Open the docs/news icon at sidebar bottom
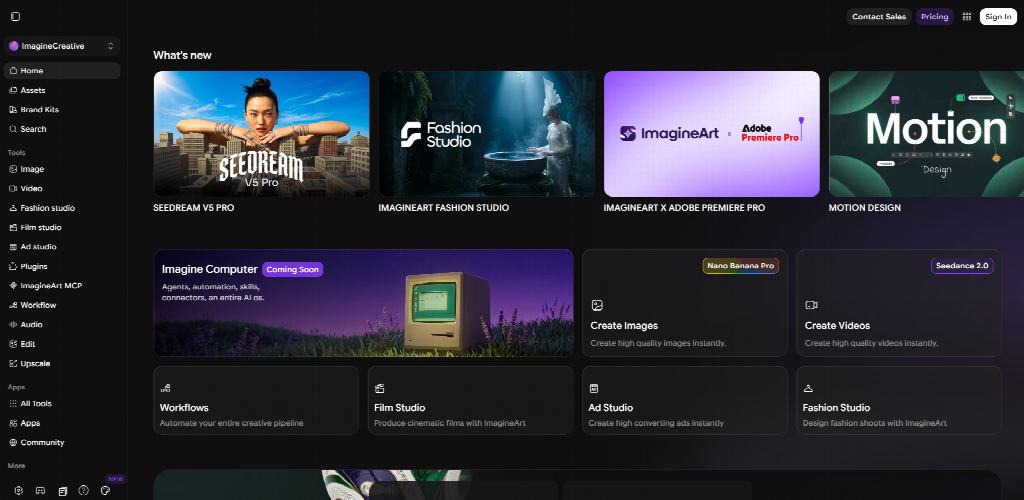The height and width of the screenshot is (500, 1024). (62, 490)
